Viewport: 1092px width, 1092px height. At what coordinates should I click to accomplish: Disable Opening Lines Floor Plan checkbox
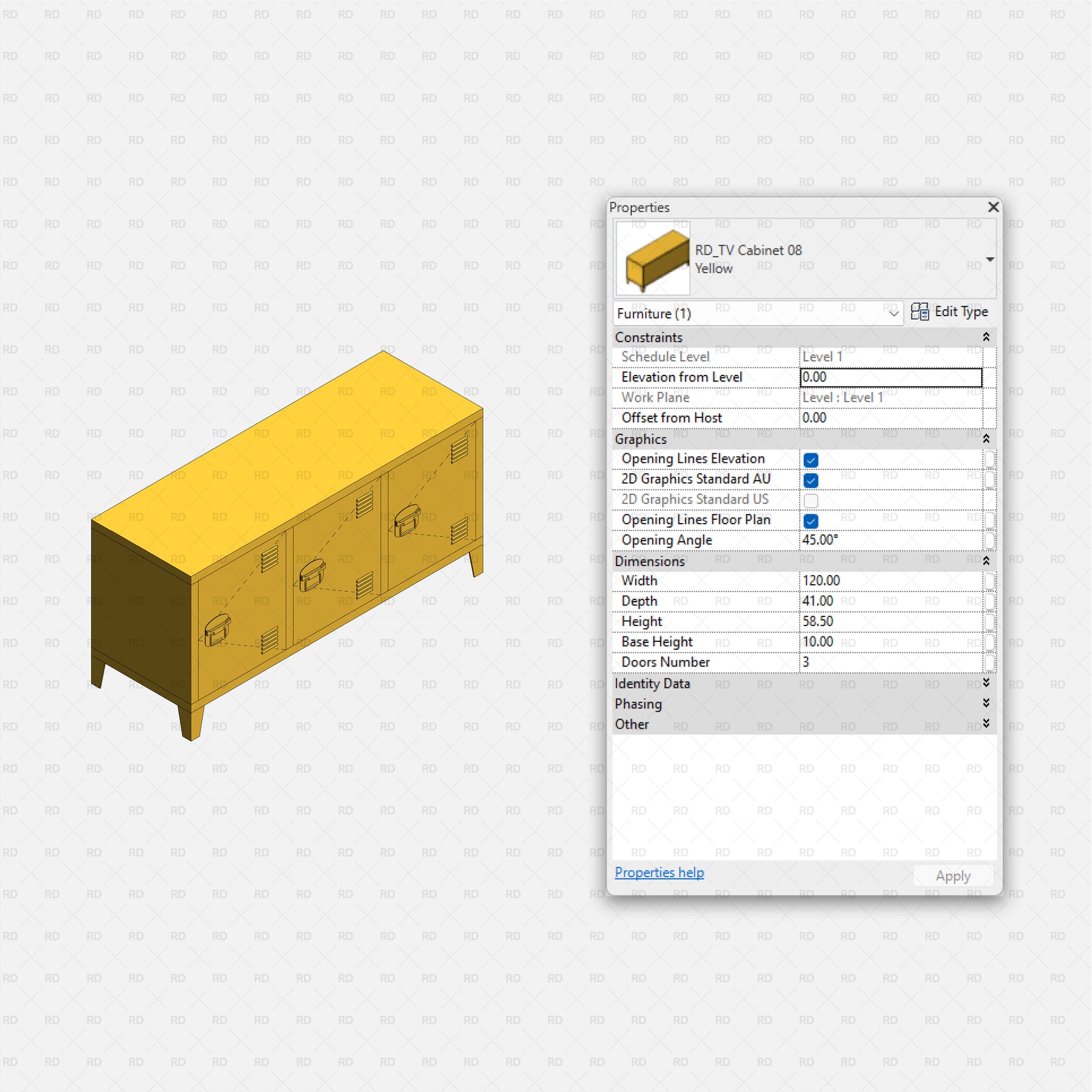pyautogui.click(x=811, y=521)
